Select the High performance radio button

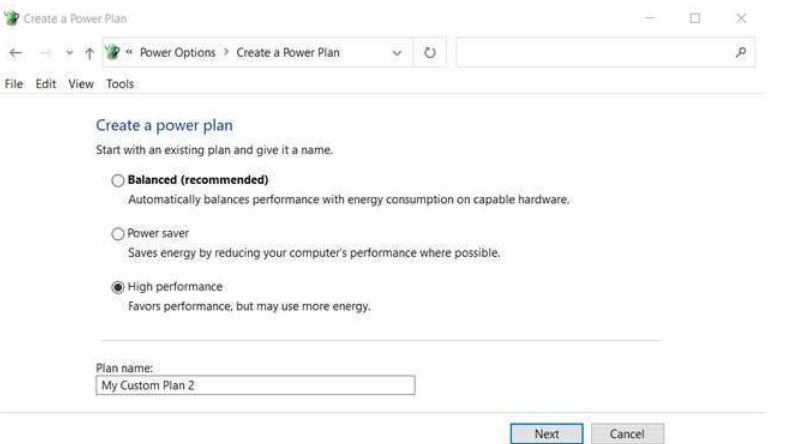tap(118, 287)
